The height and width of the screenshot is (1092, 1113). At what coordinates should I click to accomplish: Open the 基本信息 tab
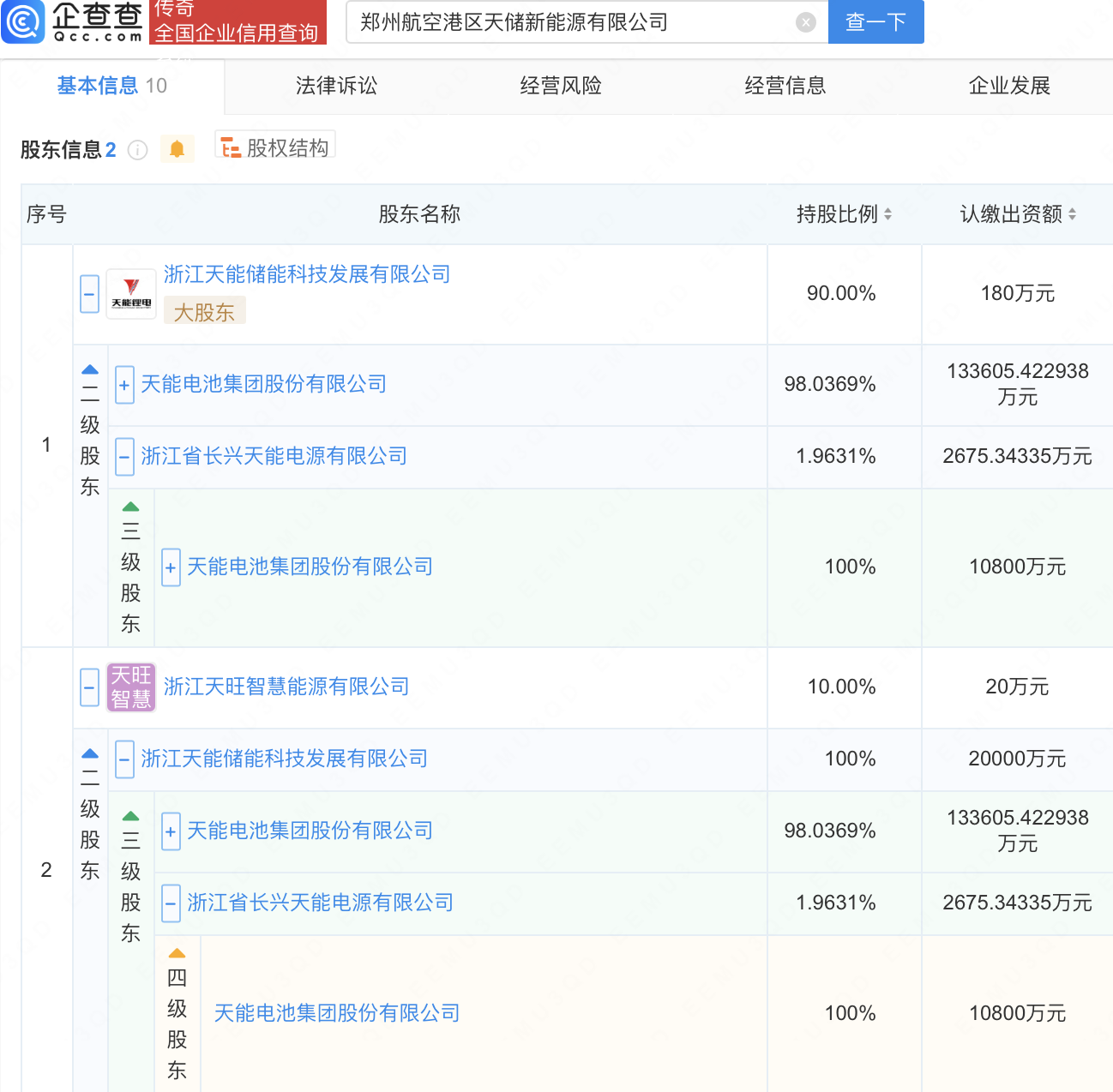coord(111,86)
